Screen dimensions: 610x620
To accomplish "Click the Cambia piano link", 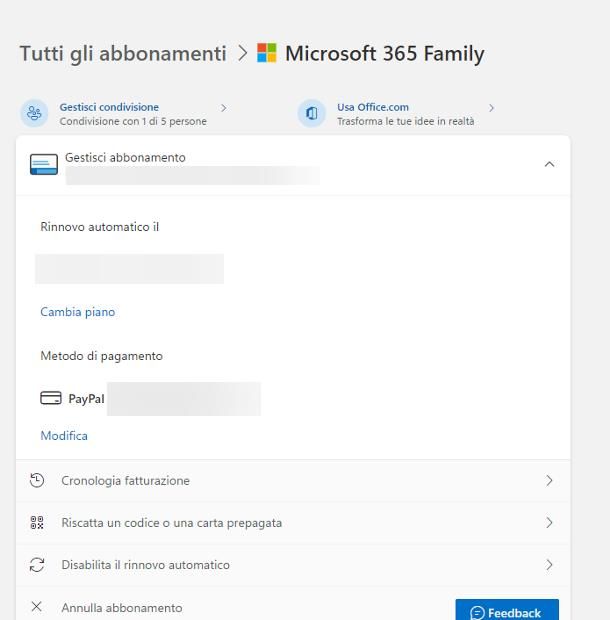I will click(77, 312).
